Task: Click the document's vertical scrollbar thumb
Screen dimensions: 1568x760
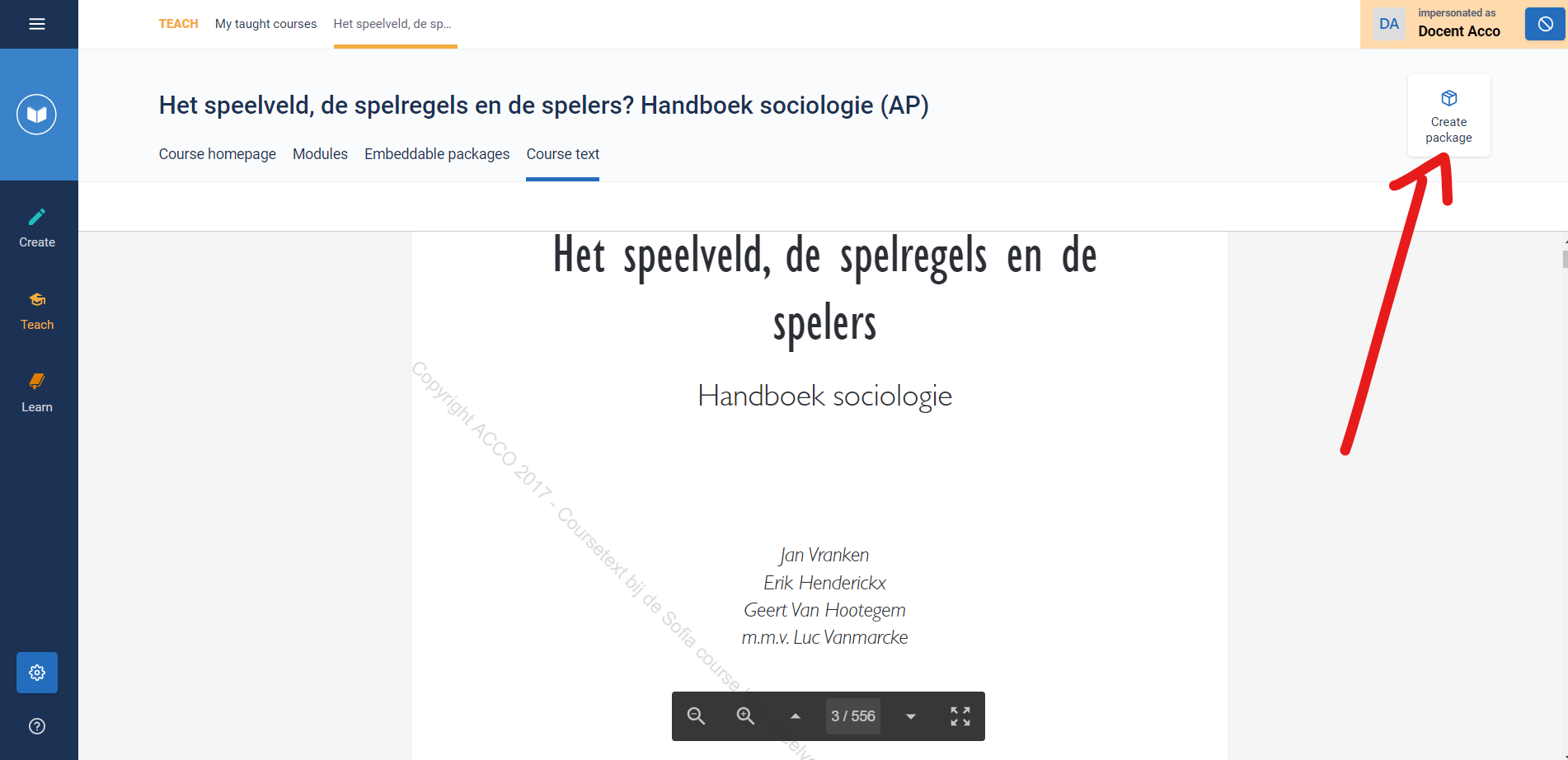Action: point(1565,259)
